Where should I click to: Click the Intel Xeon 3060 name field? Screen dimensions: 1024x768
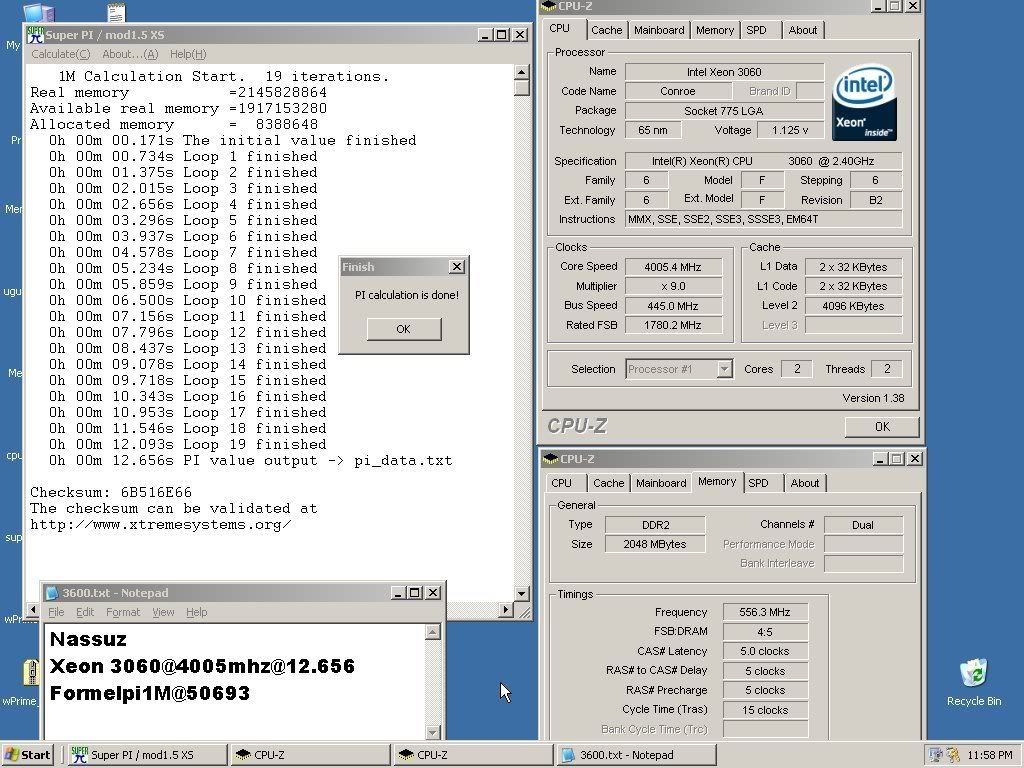point(724,72)
